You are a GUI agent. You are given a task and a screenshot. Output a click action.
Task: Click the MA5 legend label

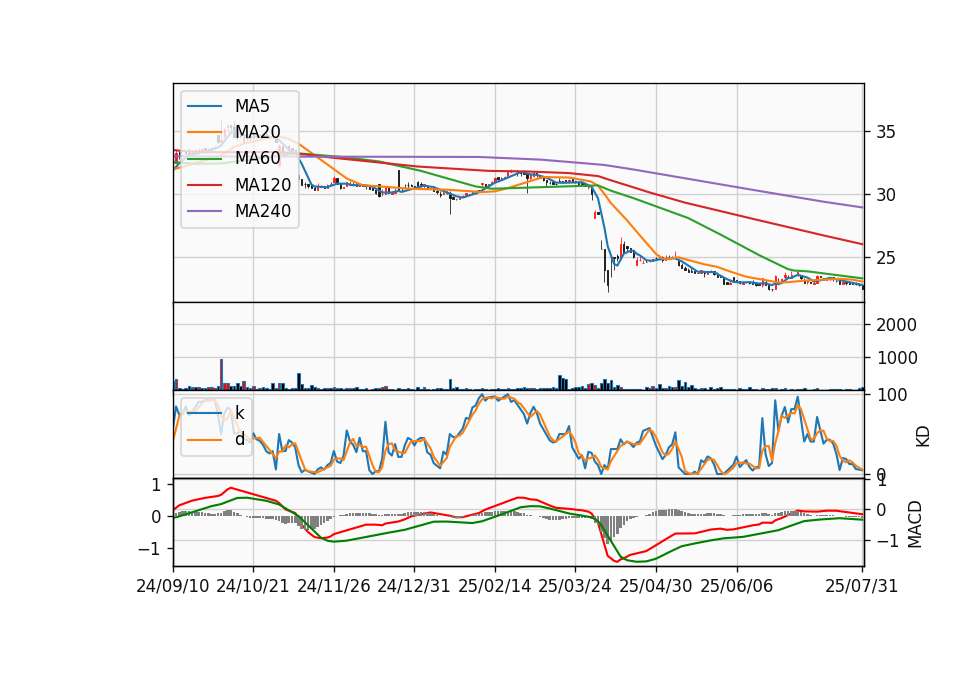(x=252, y=106)
